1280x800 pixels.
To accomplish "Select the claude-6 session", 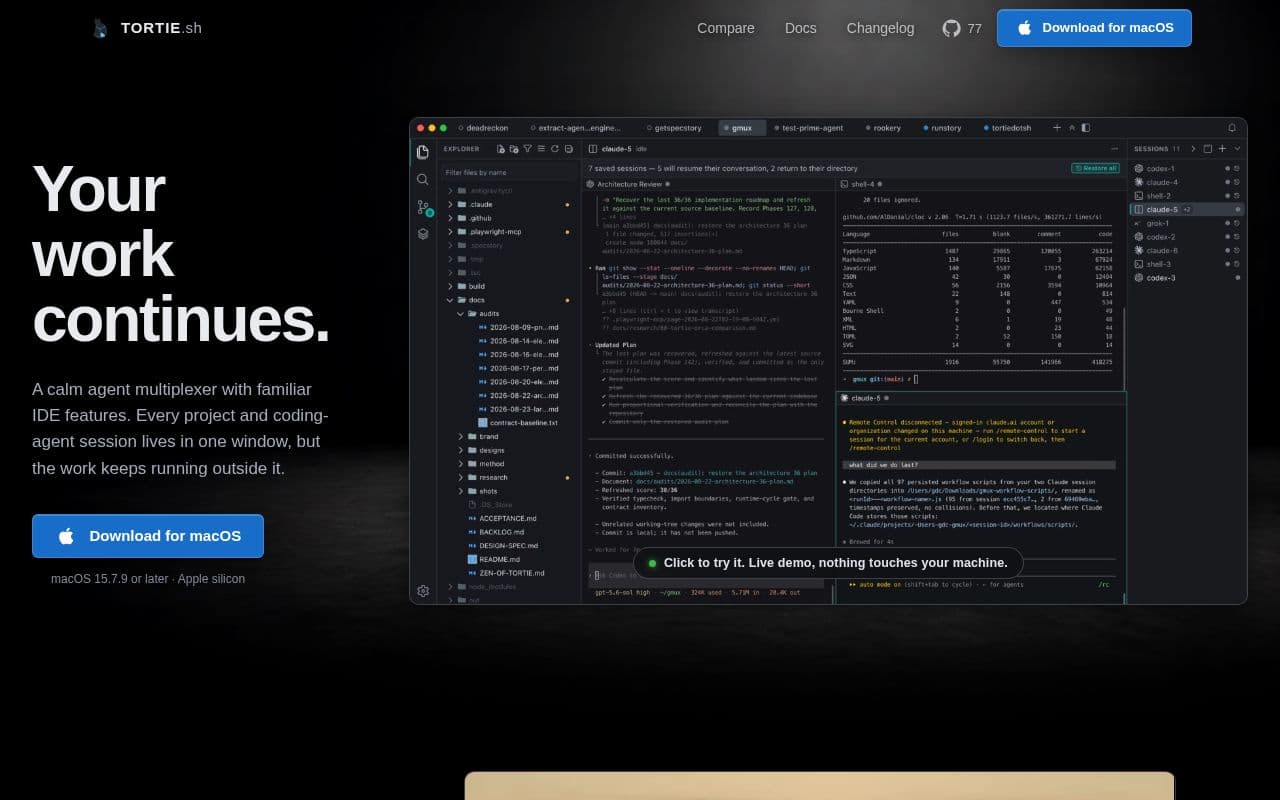I will (1188, 250).
